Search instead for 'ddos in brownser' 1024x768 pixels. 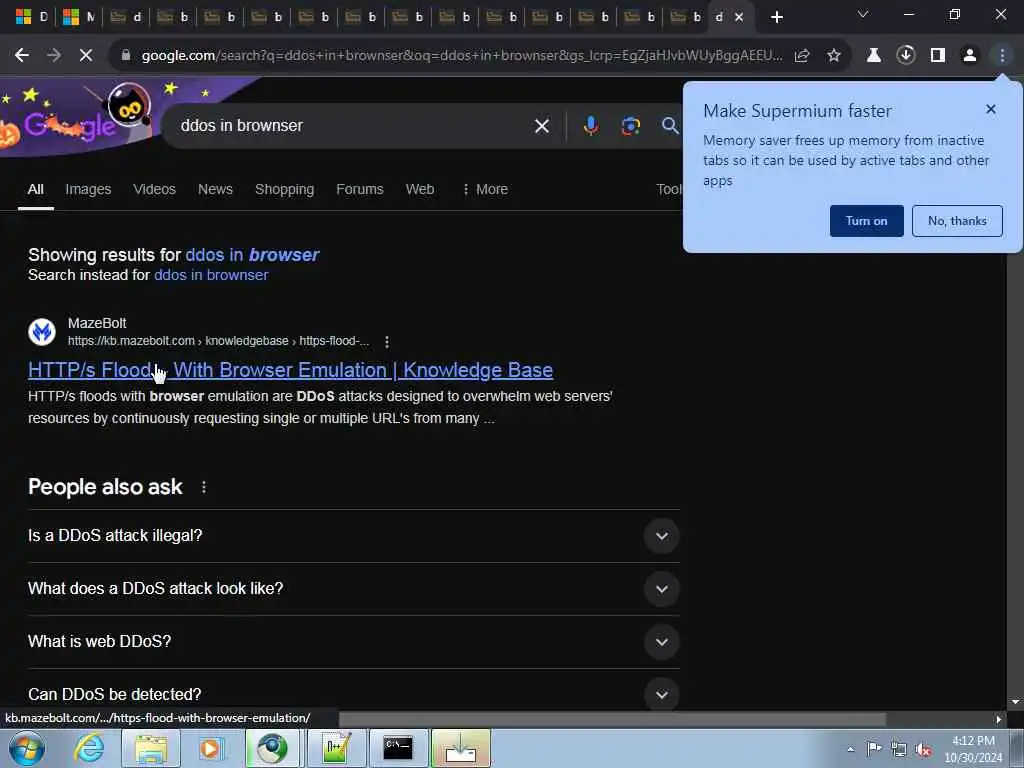(211, 275)
